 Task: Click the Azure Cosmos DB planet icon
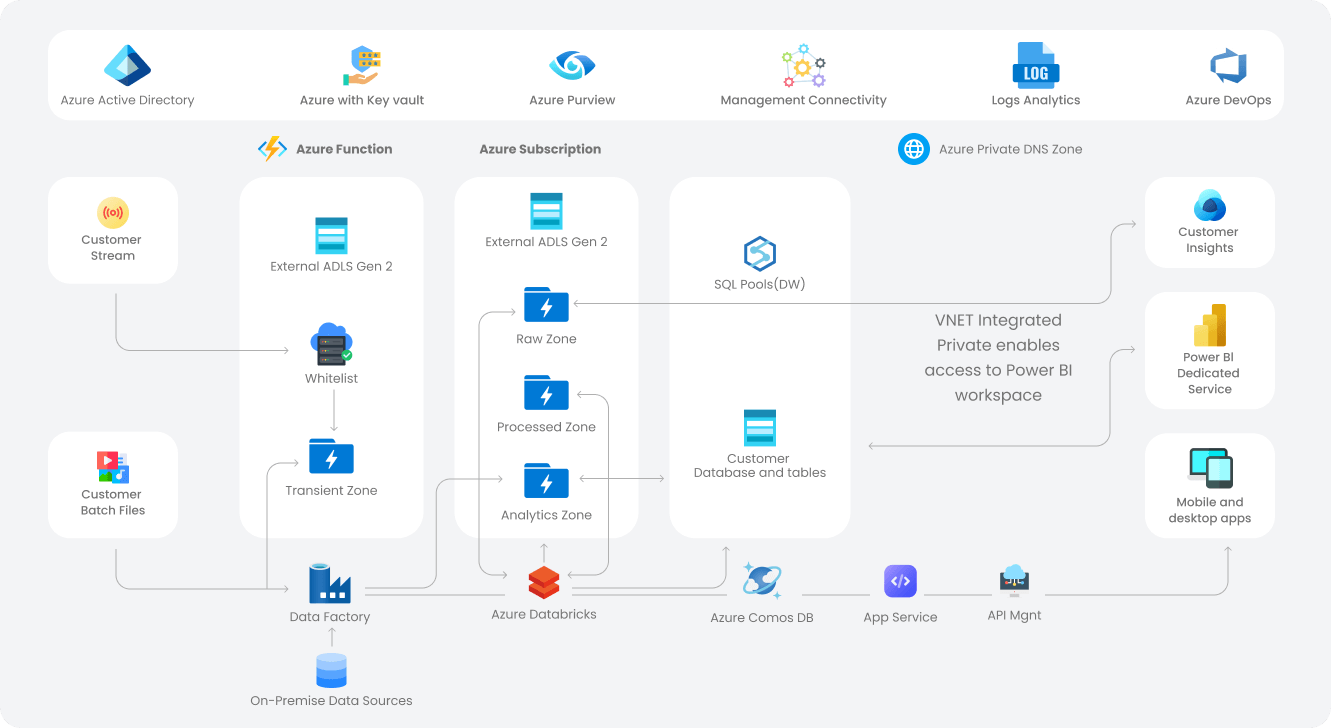point(762,582)
